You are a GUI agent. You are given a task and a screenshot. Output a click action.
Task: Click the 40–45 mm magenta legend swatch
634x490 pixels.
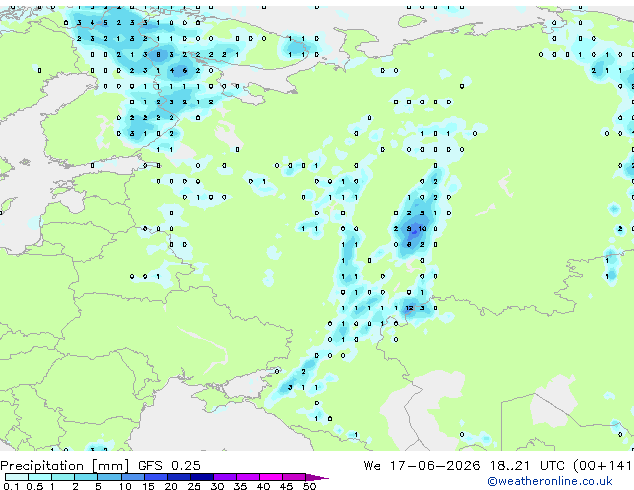(271, 477)
